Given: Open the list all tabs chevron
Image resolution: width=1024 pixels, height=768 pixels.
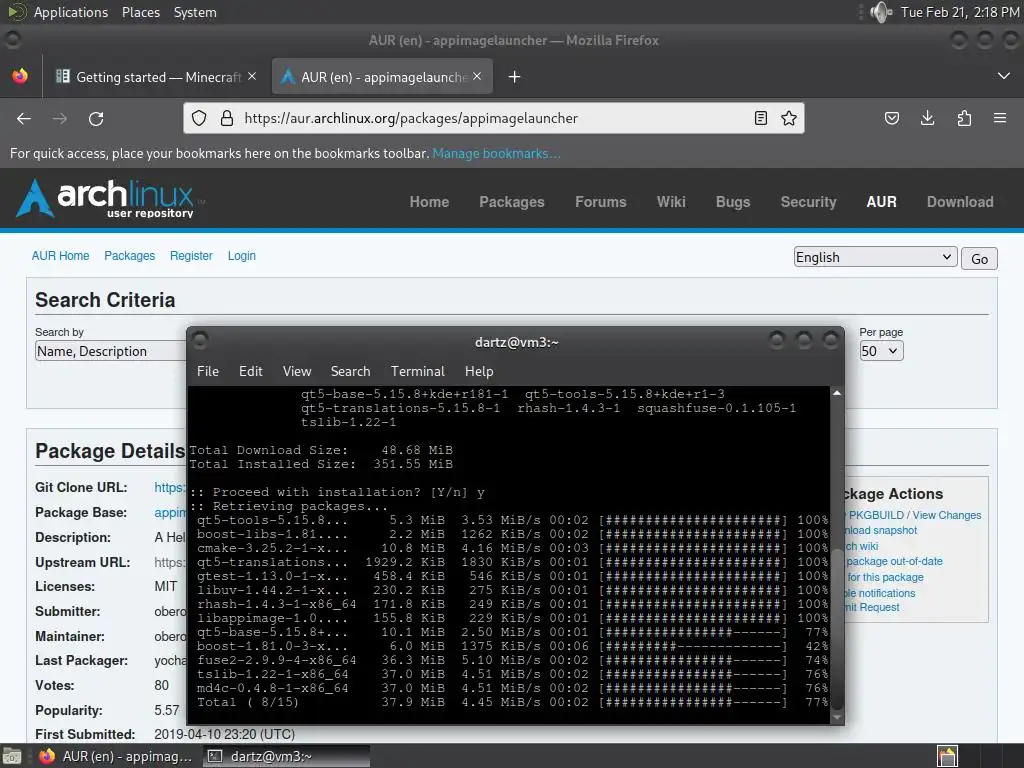Looking at the screenshot, I should [x=1004, y=76].
